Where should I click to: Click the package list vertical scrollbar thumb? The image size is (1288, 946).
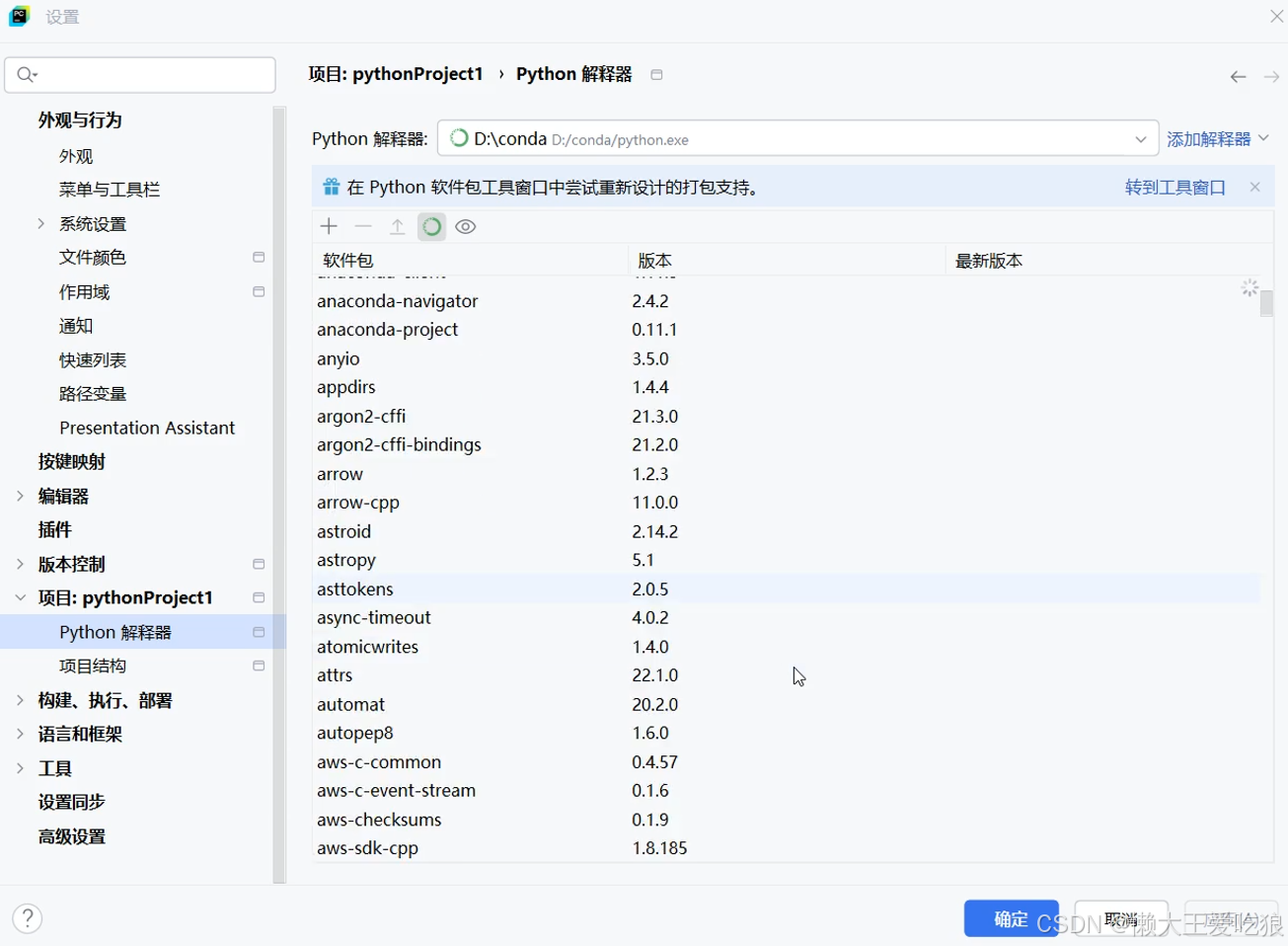tap(1266, 302)
